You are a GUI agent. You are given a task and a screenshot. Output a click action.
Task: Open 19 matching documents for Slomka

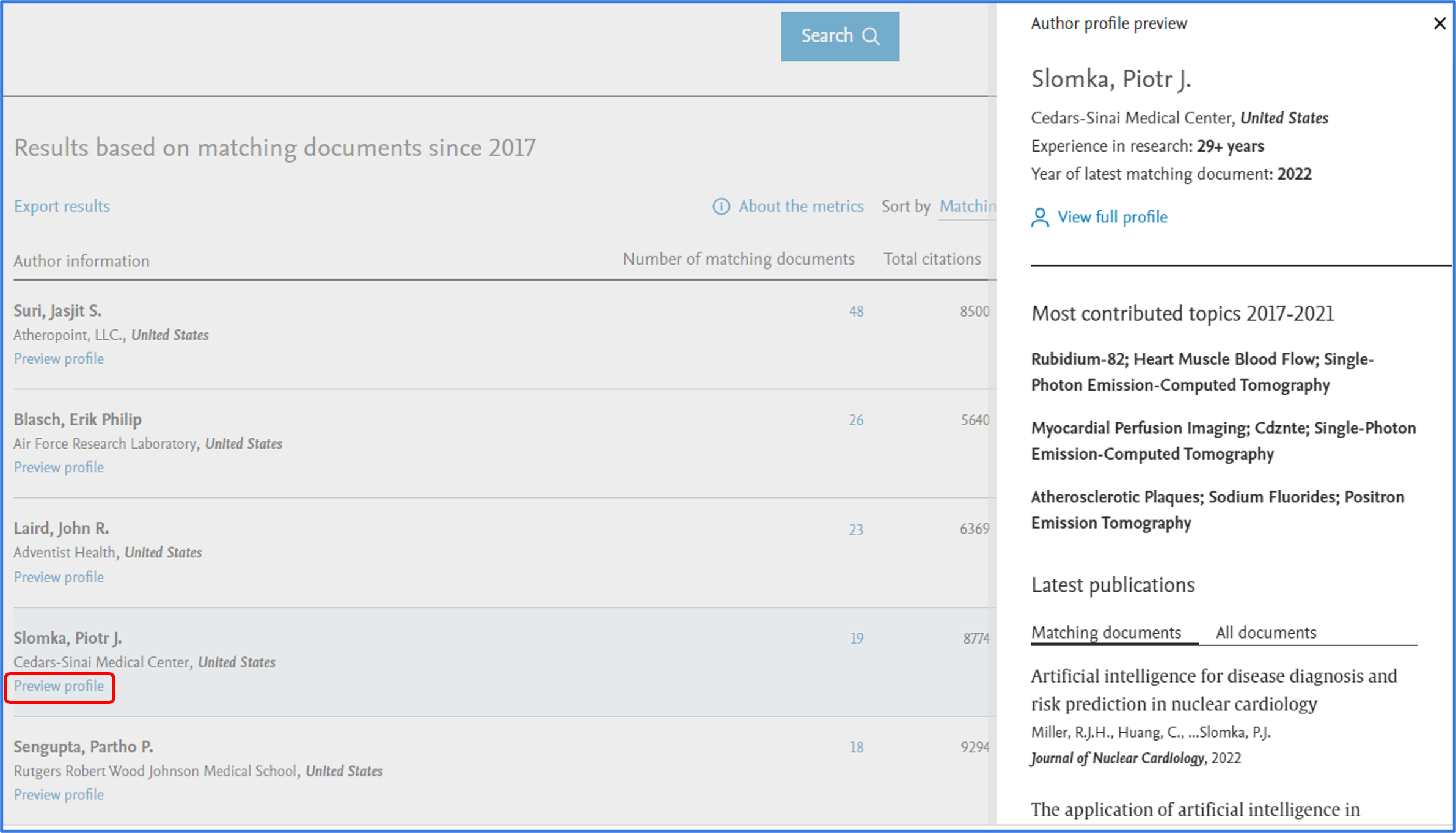tap(857, 639)
